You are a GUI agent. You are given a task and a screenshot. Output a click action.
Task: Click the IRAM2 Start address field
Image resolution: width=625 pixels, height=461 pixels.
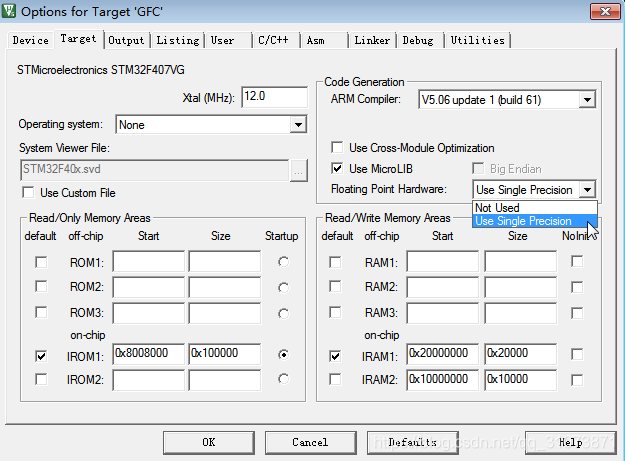pos(442,380)
